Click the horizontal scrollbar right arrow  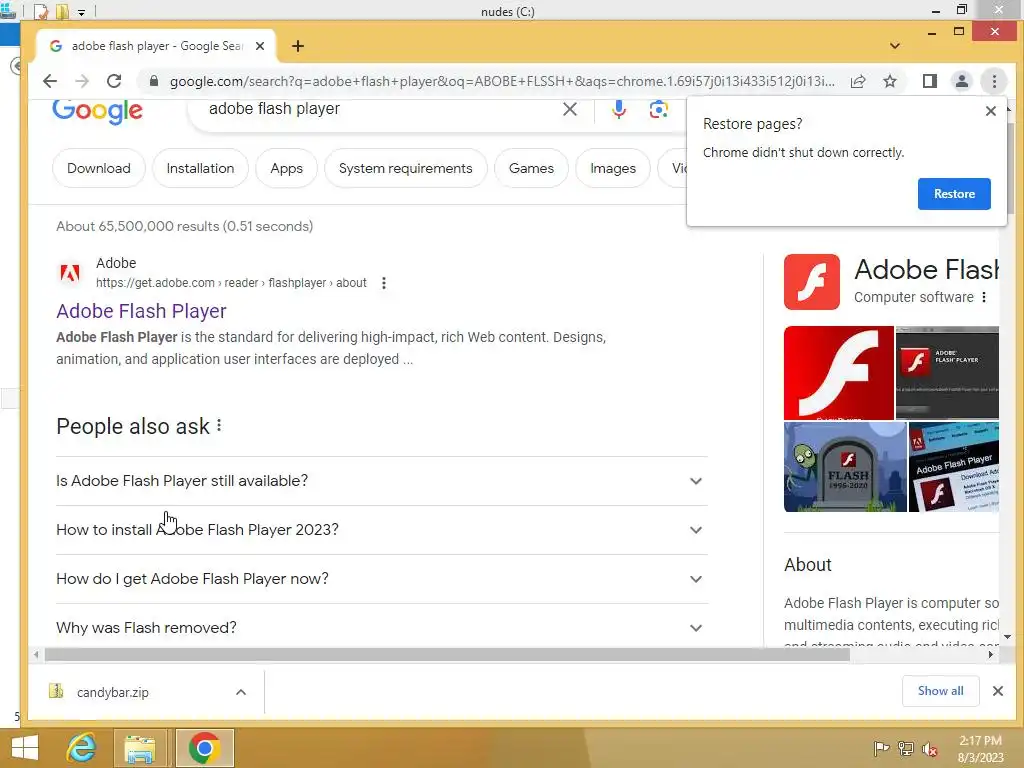(x=991, y=654)
